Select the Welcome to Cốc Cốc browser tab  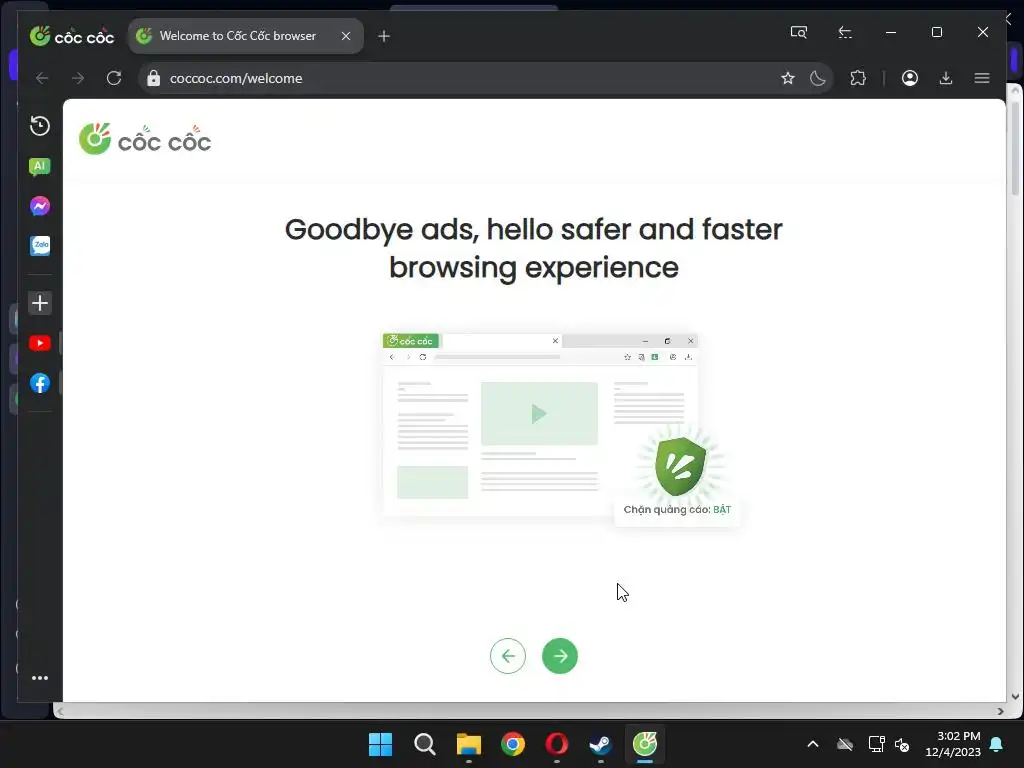click(x=246, y=36)
